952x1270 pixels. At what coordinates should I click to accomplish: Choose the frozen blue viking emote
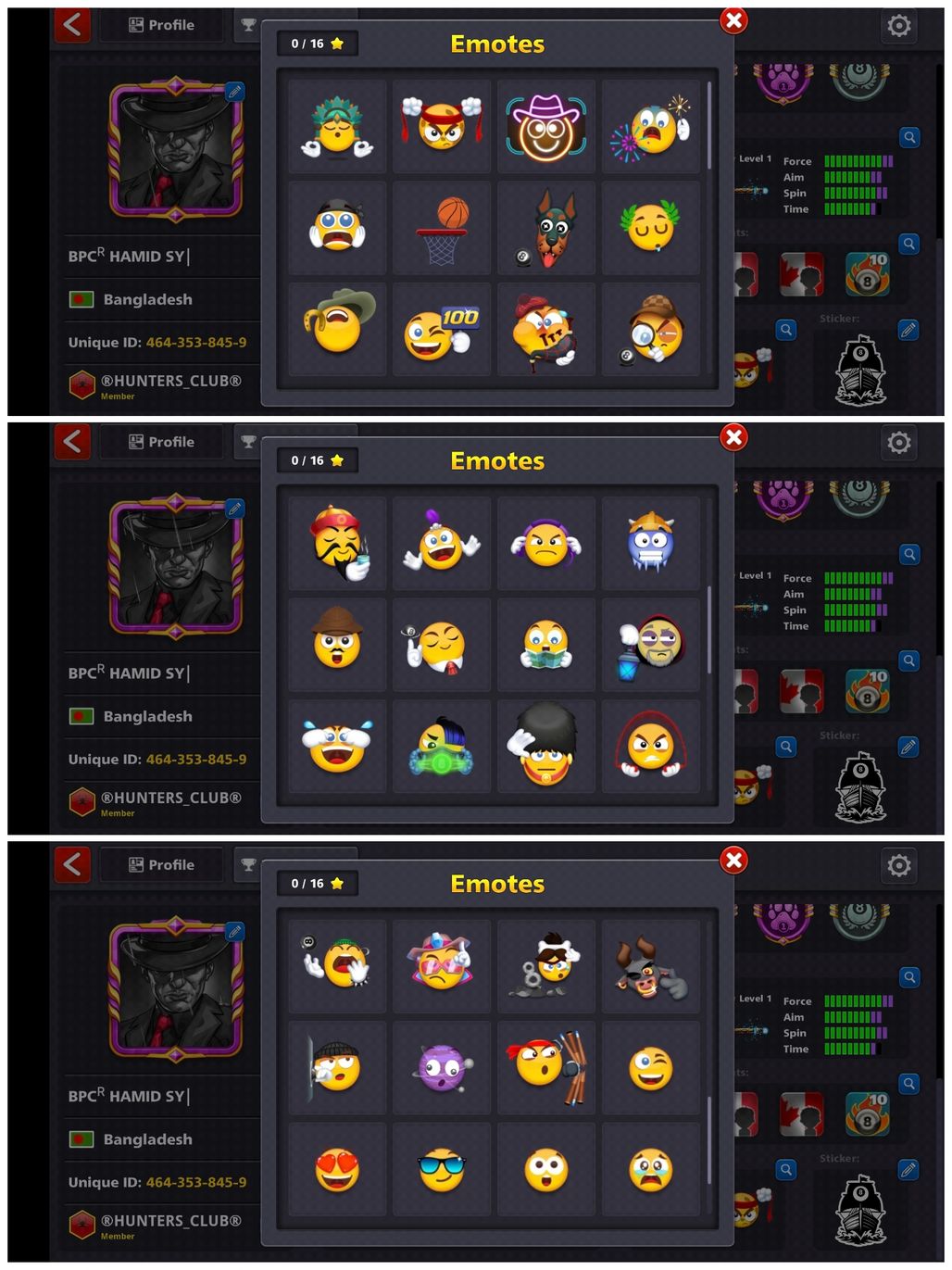pyautogui.click(x=651, y=544)
